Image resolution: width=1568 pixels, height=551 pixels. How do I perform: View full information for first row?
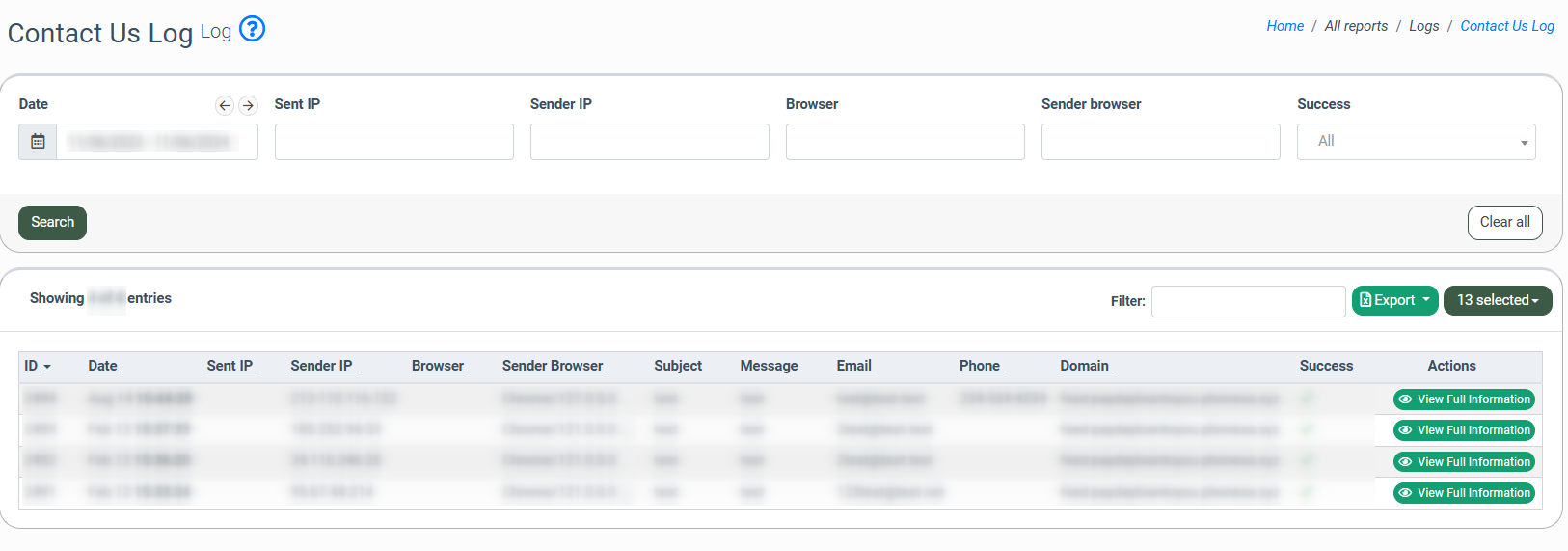point(1463,399)
